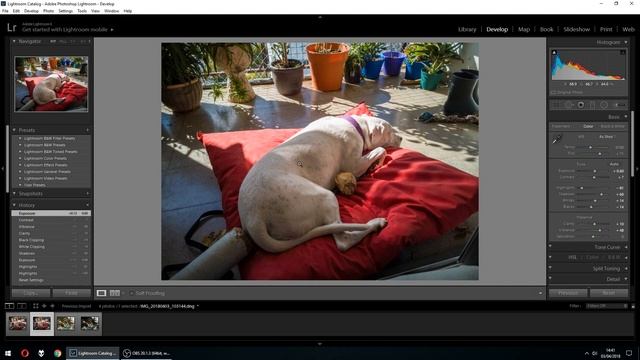The image size is (640, 360).
Task: Switch to the Library module
Action: point(467,29)
